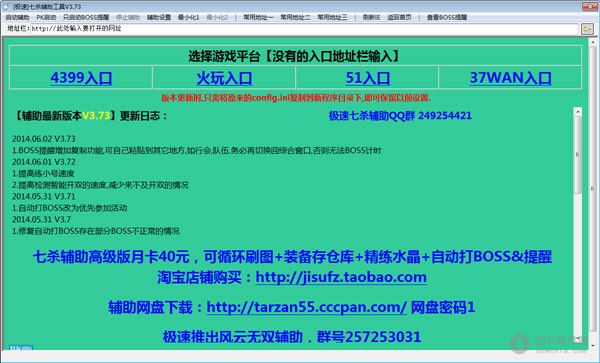
Task: Open the jisufz.taobao.com link
Action: click(x=341, y=277)
